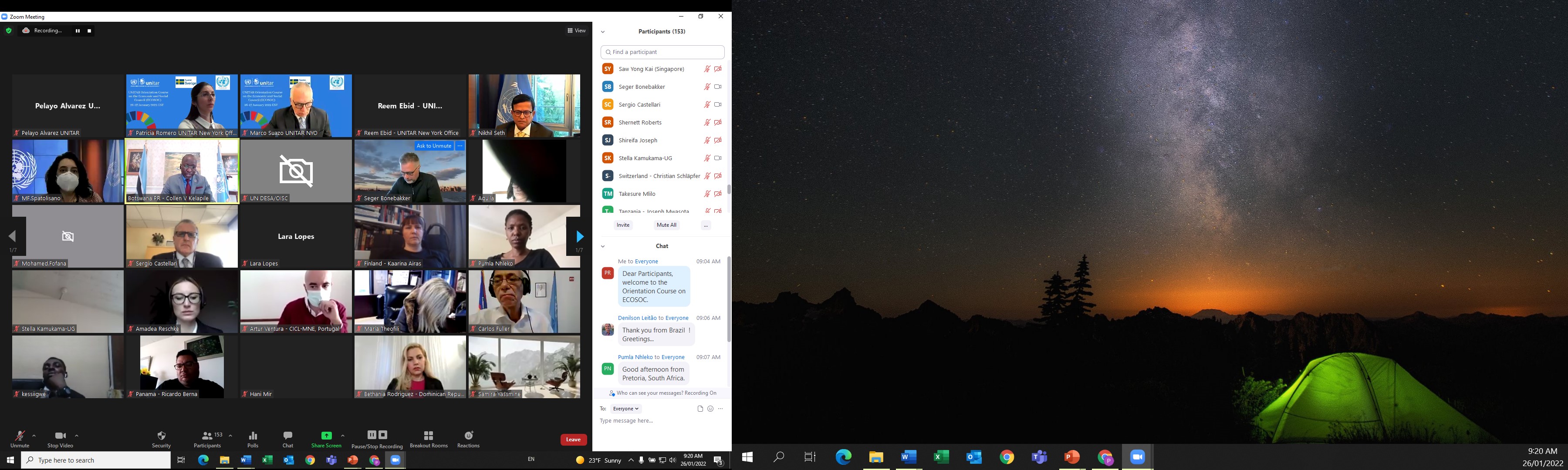
Task: Collapse the Participants panel chevron
Action: (x=603, y=32)
